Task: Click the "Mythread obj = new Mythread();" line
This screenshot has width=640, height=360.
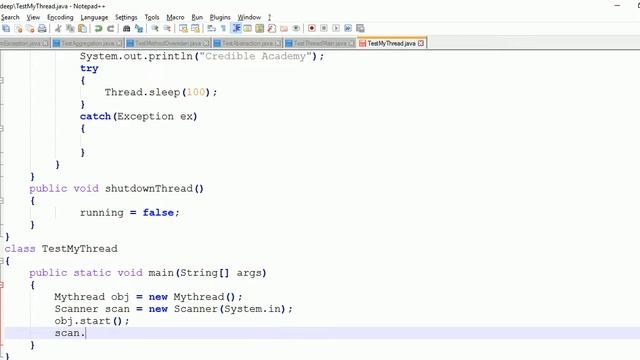Action: 148,297
